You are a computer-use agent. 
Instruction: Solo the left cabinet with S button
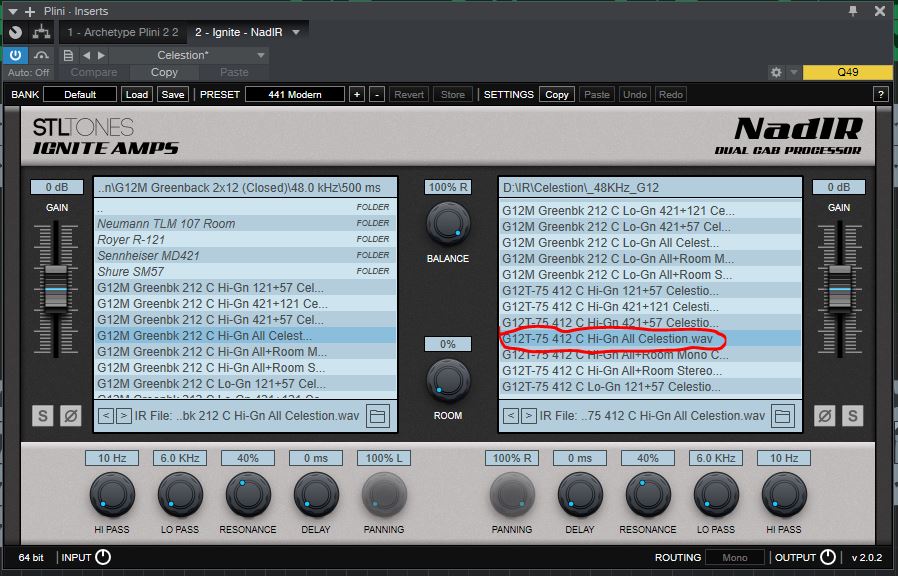click(43, 416)
